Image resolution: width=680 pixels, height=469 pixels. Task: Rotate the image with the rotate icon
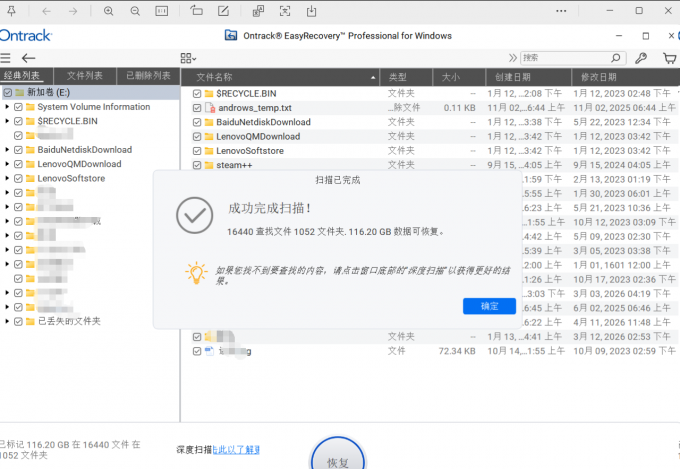tap(196, 11)
